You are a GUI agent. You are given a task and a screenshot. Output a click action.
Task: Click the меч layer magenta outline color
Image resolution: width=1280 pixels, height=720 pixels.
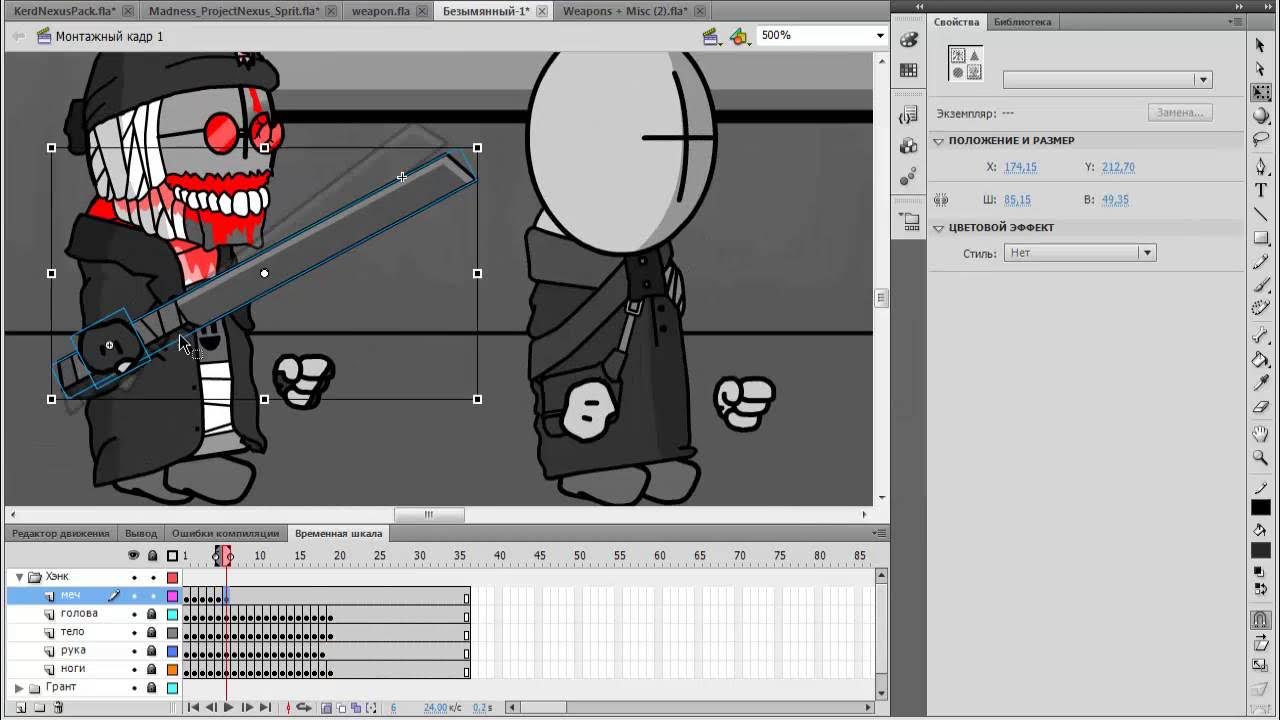(172, 596)
